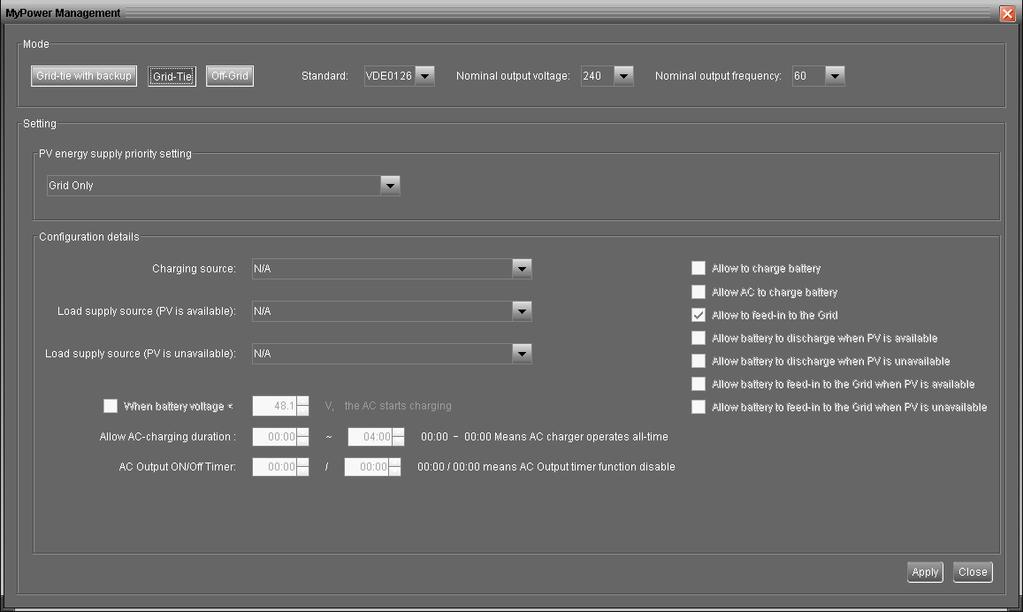This screenshot has height=612, width=1023.
Task: Close the MyPower Management window
Action: click(x=1007, y=13)
